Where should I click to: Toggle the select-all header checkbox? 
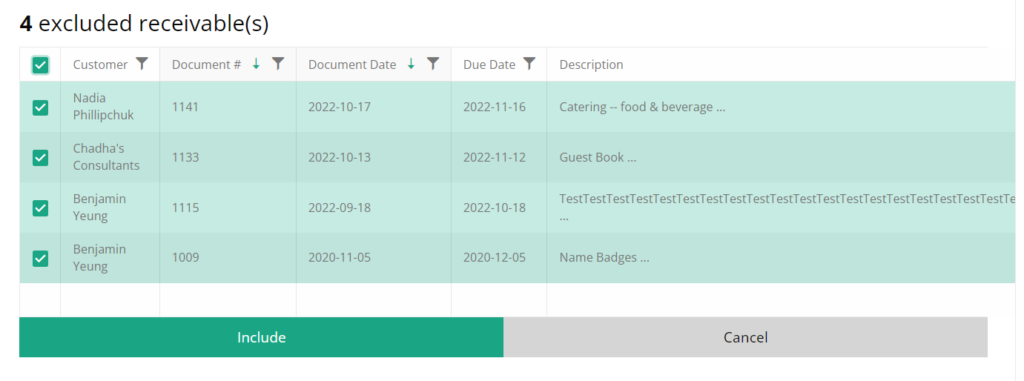(40, 65)
